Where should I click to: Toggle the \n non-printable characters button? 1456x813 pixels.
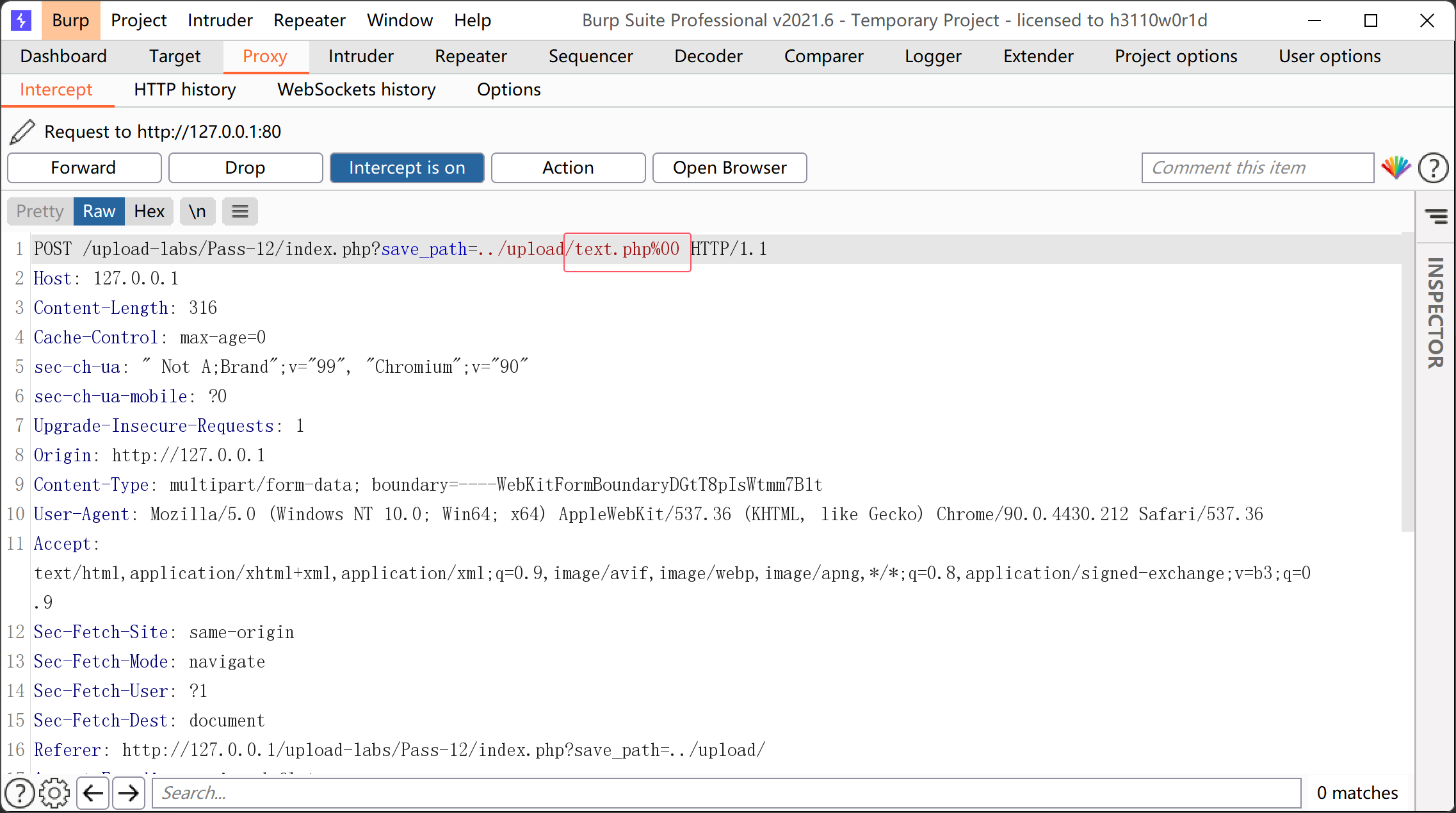pyautogui.click(x=197, y=211)
